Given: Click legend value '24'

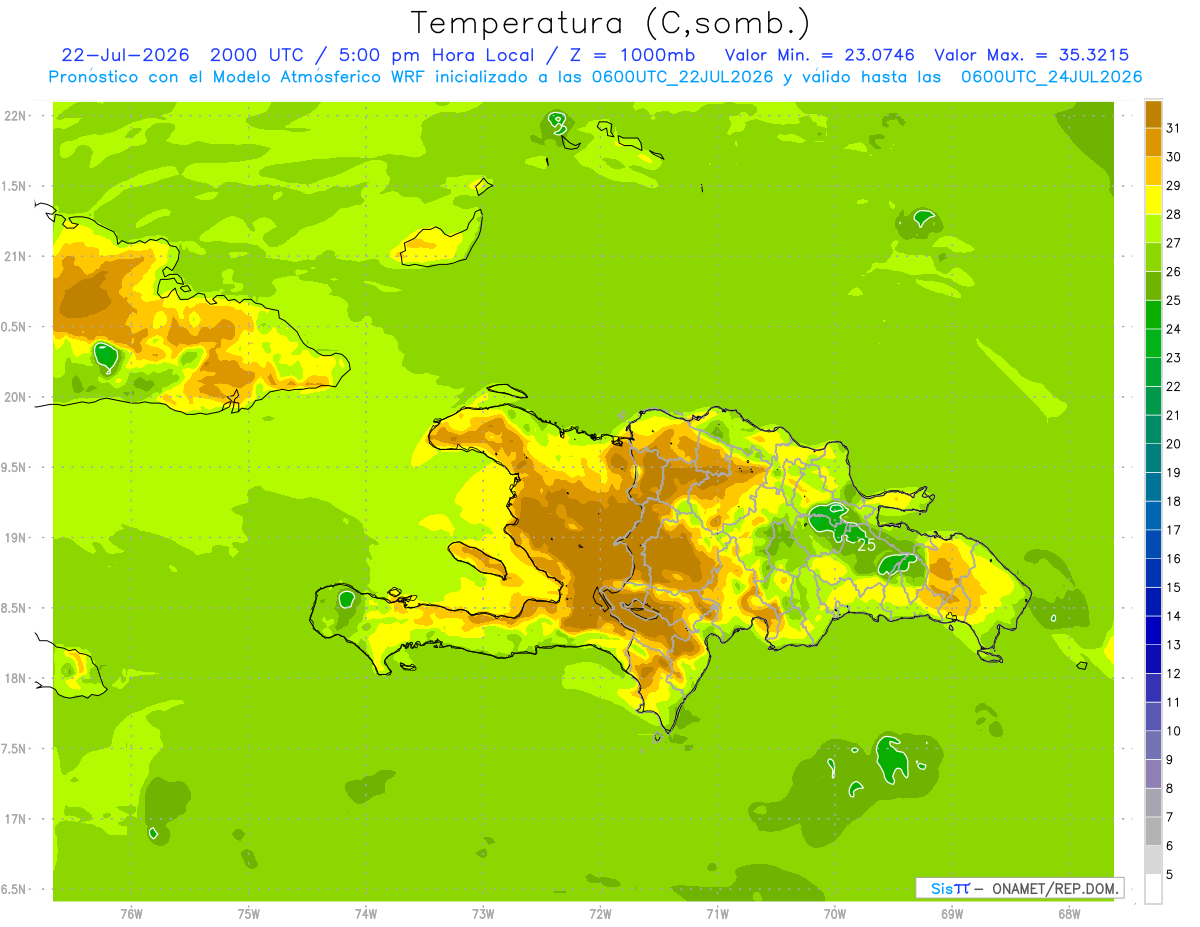Looking at the screenshot, I should (1174, 329).
